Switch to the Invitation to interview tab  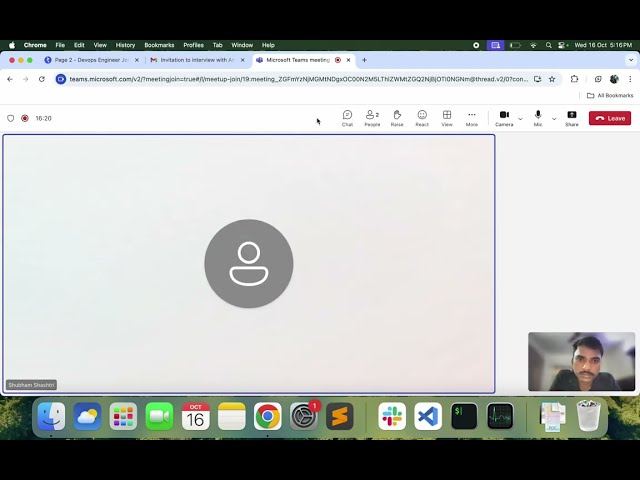point(198,60)
